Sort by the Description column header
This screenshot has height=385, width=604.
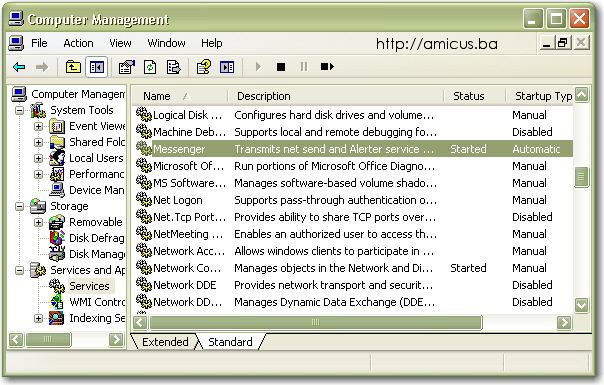[x=336, y=96]
